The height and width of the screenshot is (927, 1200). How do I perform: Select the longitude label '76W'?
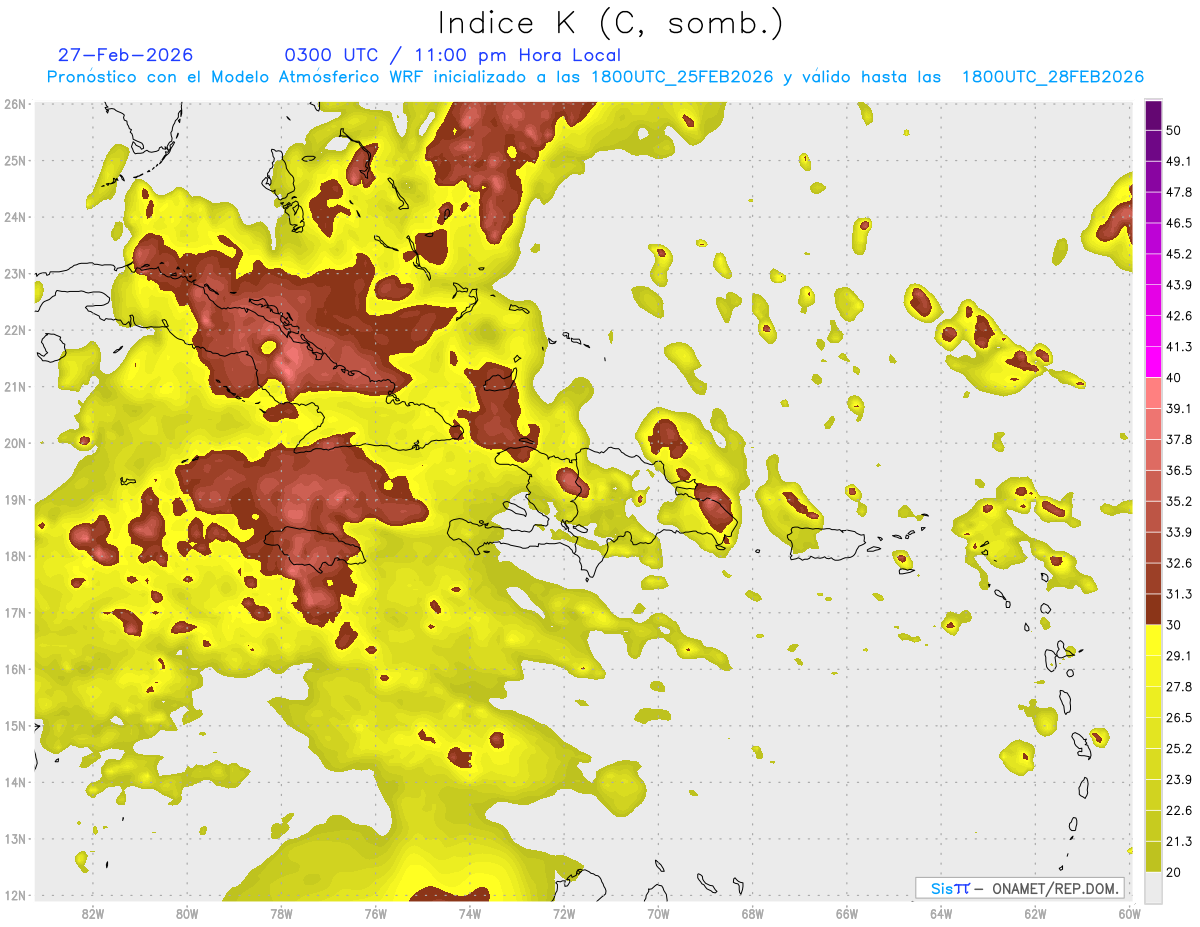point(375,914)
